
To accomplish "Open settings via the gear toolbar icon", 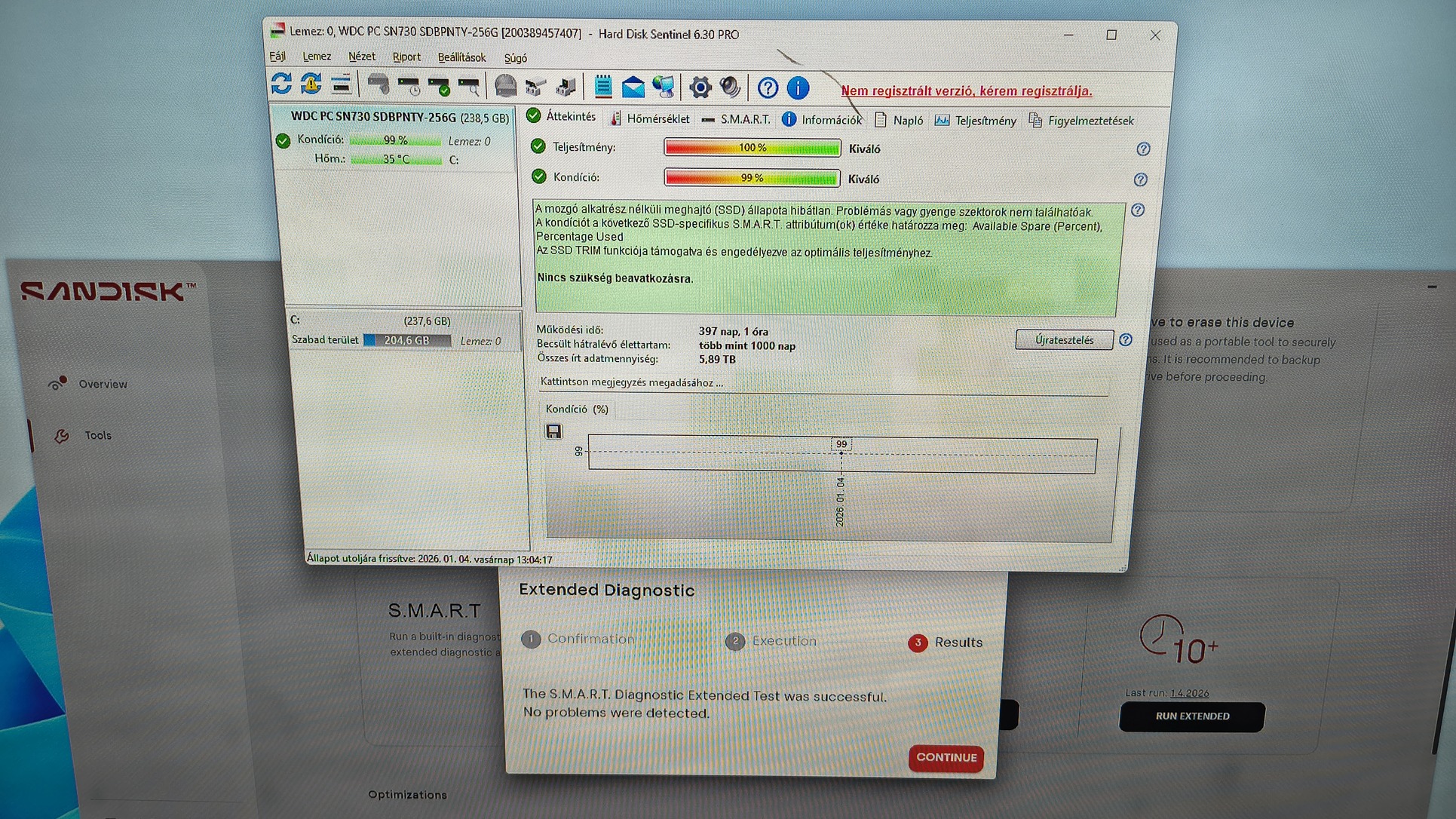I will [700, 87].
